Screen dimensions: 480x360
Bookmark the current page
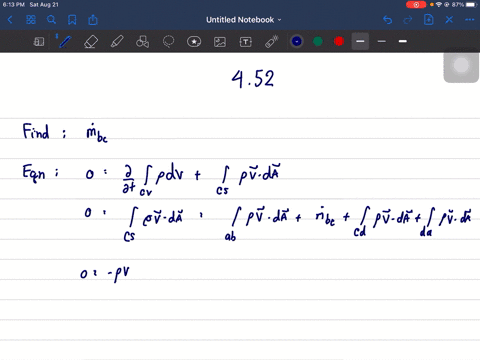[x=72, y=20]
